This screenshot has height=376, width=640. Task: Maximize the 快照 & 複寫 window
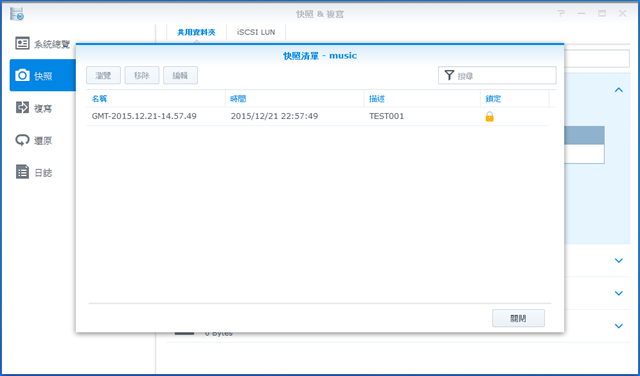tap(602, 13)
